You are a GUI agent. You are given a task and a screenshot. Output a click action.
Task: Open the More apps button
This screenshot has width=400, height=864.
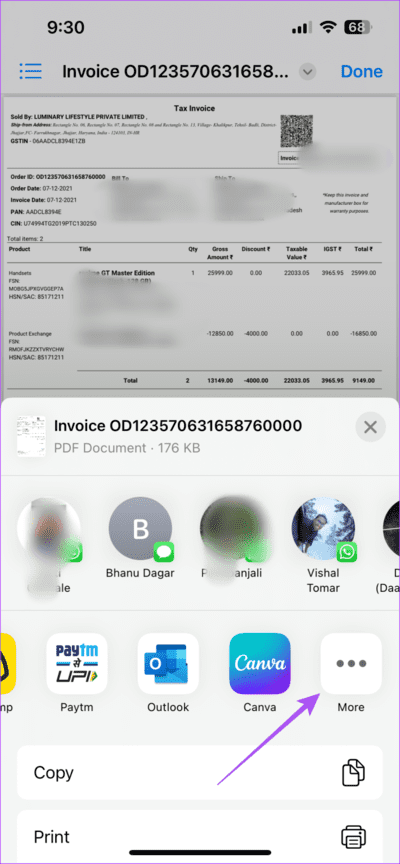click(x=351, y=663)
